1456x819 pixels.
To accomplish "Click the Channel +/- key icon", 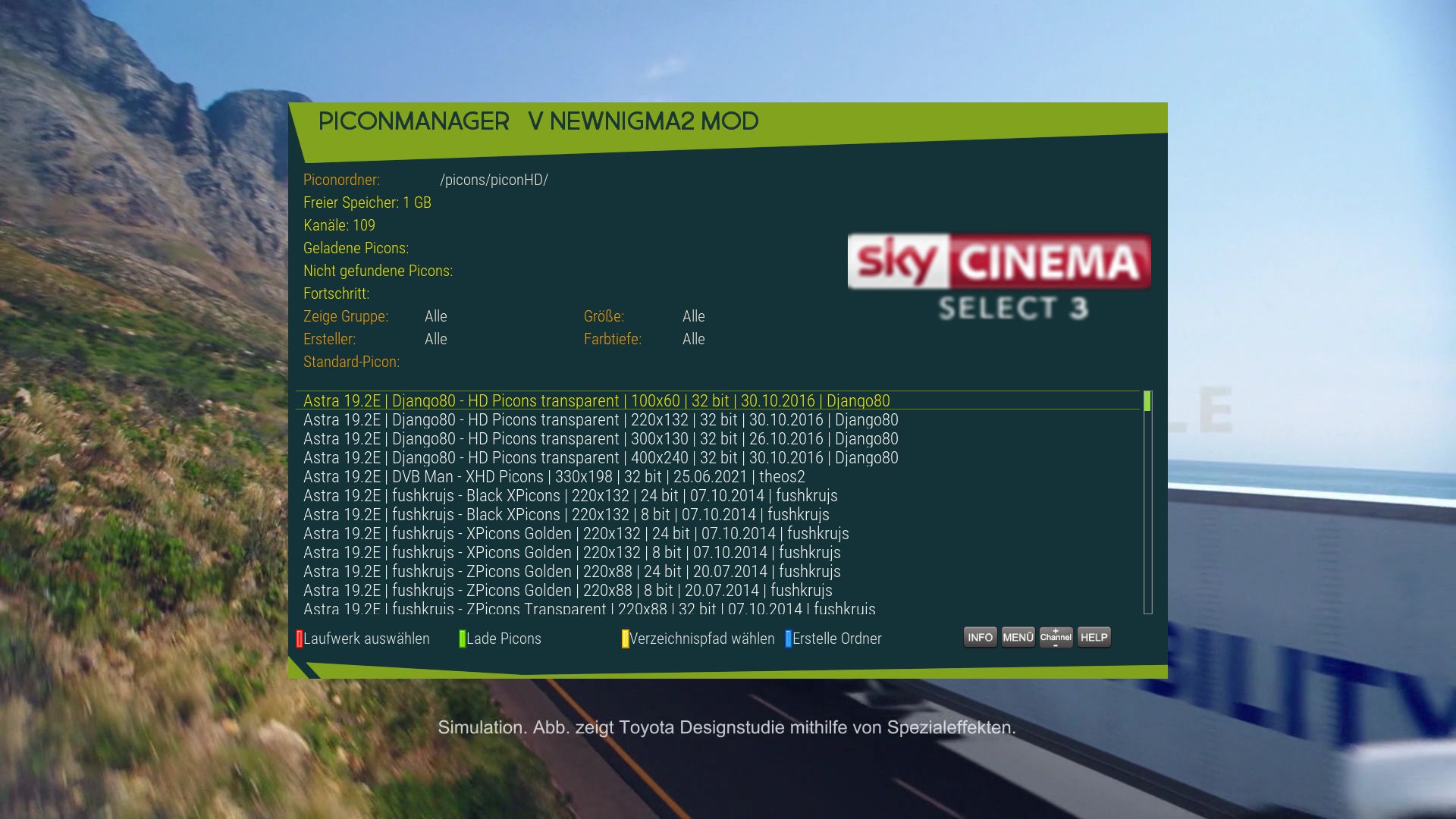I will click(1056, 637).
